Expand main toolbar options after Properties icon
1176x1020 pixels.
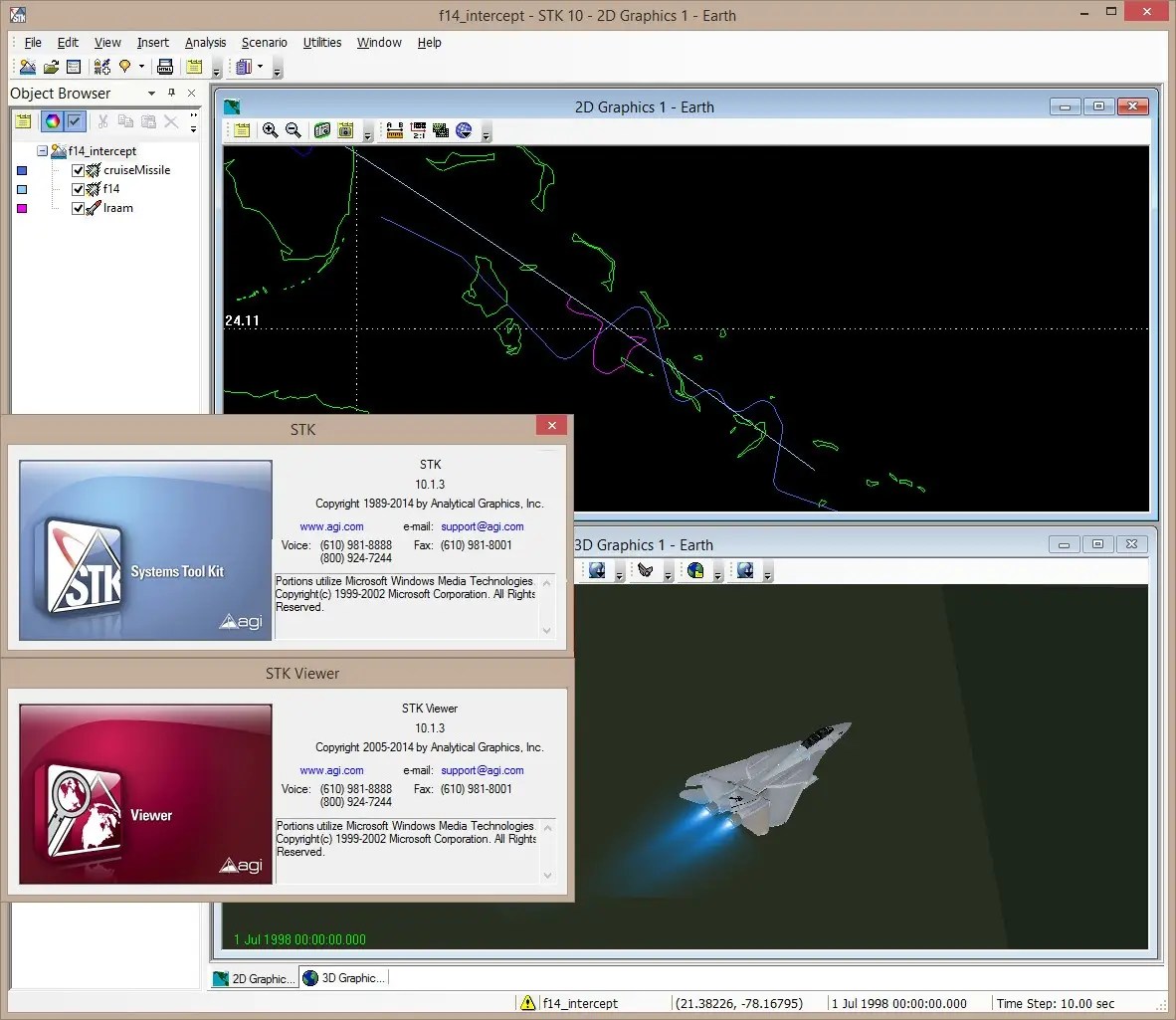[216, 72]
